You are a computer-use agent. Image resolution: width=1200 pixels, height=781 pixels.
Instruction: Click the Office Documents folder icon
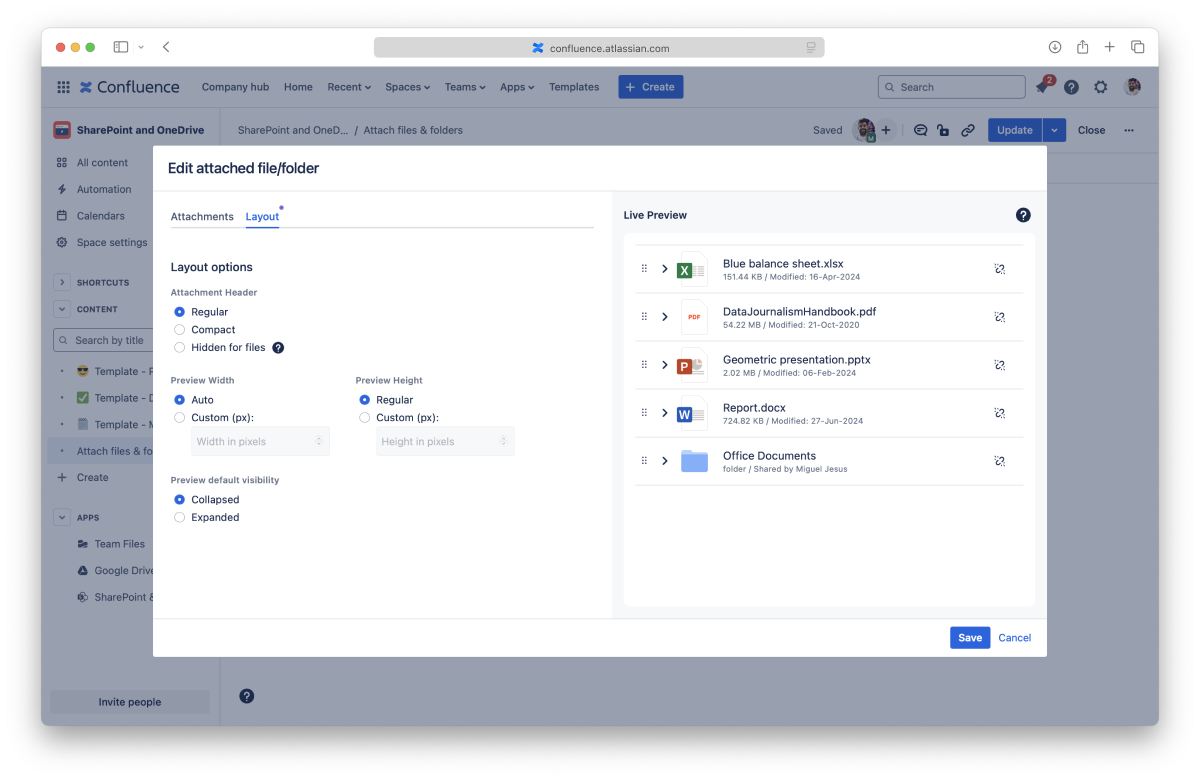(x=693, y=461)
